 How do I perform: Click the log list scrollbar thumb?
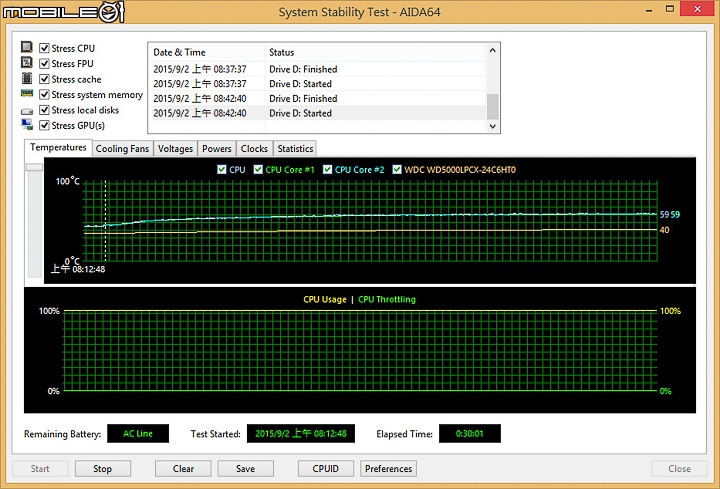[x=493, y=107]
